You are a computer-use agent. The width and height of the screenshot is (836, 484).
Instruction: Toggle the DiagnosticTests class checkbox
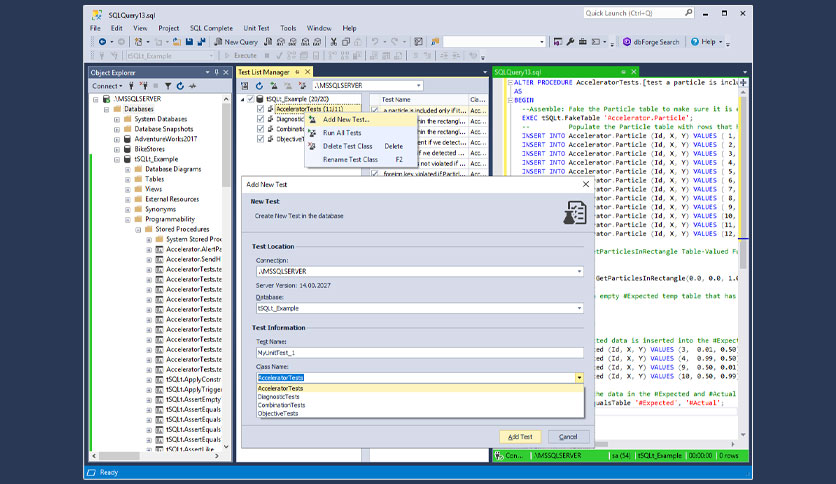click(260, 119)
